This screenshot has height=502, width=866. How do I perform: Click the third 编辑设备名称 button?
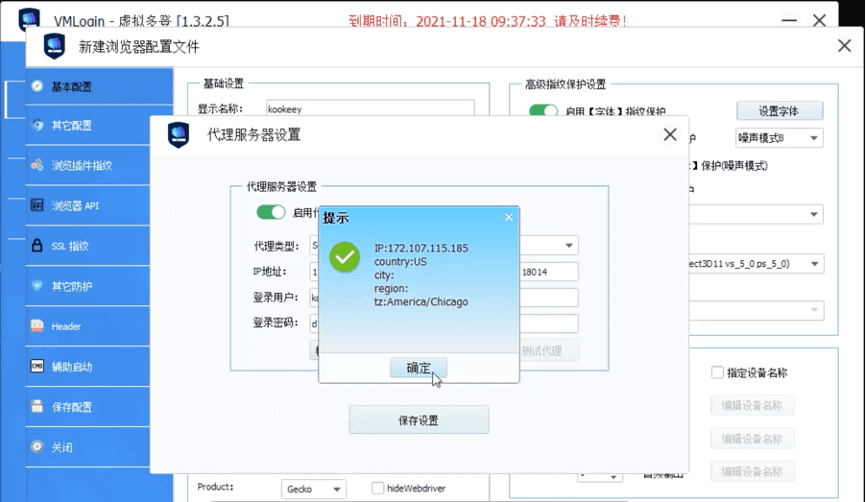click(x=752, y=472)
